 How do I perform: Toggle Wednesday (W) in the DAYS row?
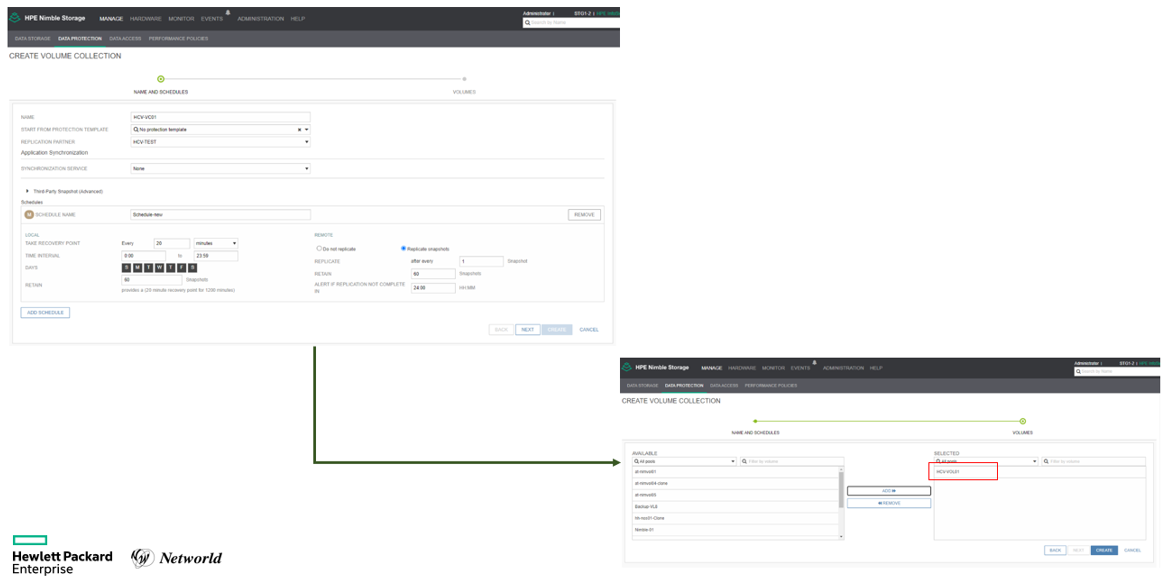(x=160, y=268)
